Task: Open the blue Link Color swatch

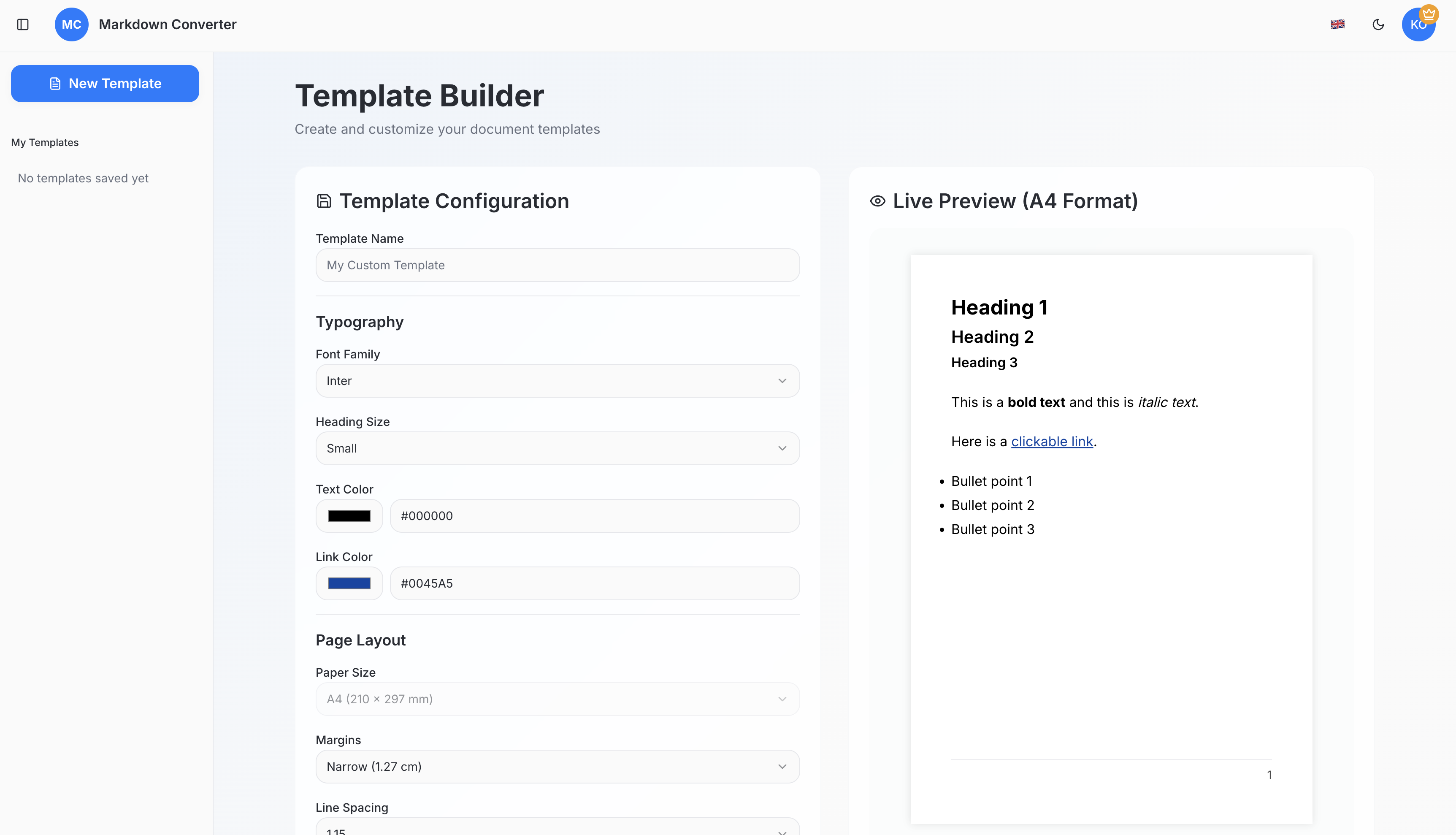Action: point(349,583)
